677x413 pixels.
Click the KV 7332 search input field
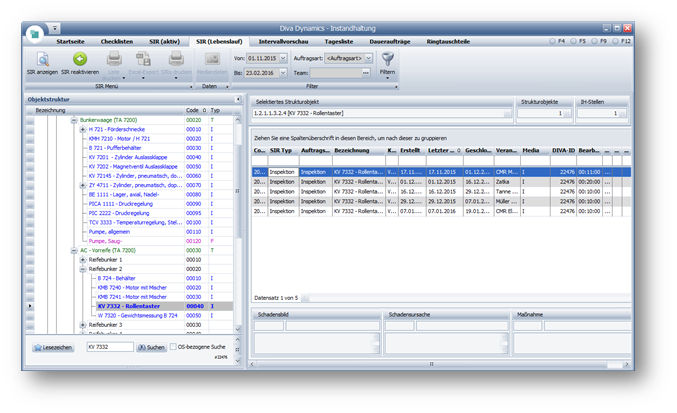109,346
